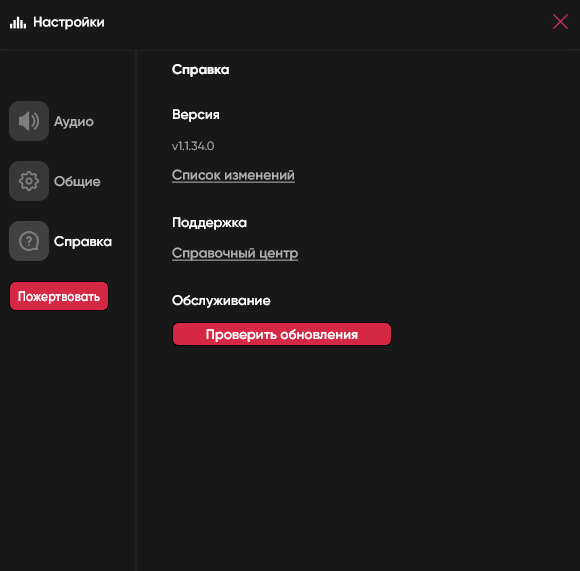Click the version number v1.1.34.0 text
The image size is (580, 571).
pos(193,146)
